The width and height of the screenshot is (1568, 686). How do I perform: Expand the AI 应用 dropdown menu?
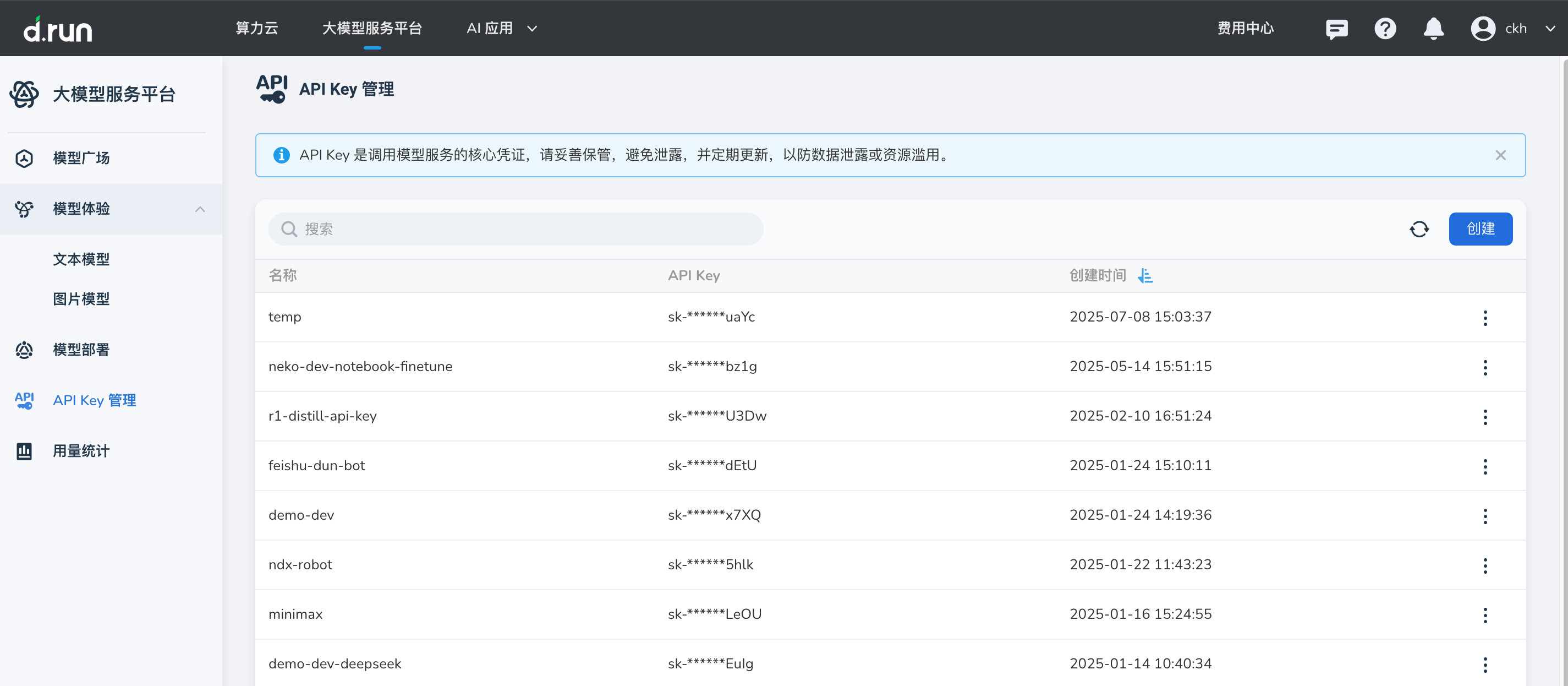502,29
